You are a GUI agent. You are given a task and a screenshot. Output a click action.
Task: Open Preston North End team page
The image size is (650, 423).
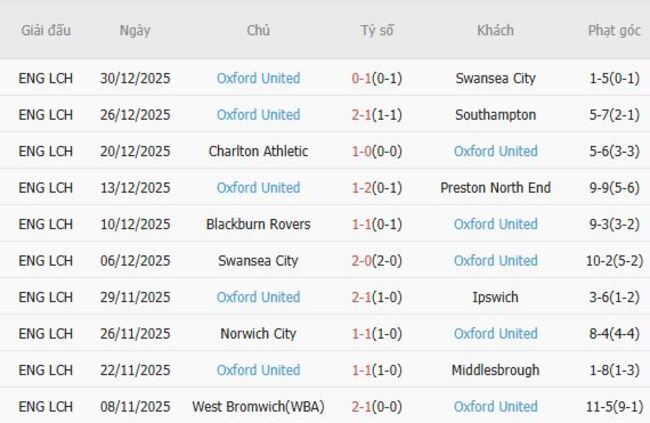pyautogui.click(x=495, y=188)
